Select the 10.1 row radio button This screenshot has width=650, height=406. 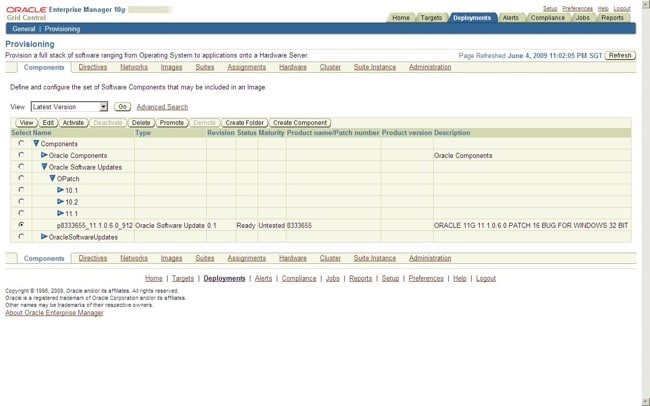[21, 190]
